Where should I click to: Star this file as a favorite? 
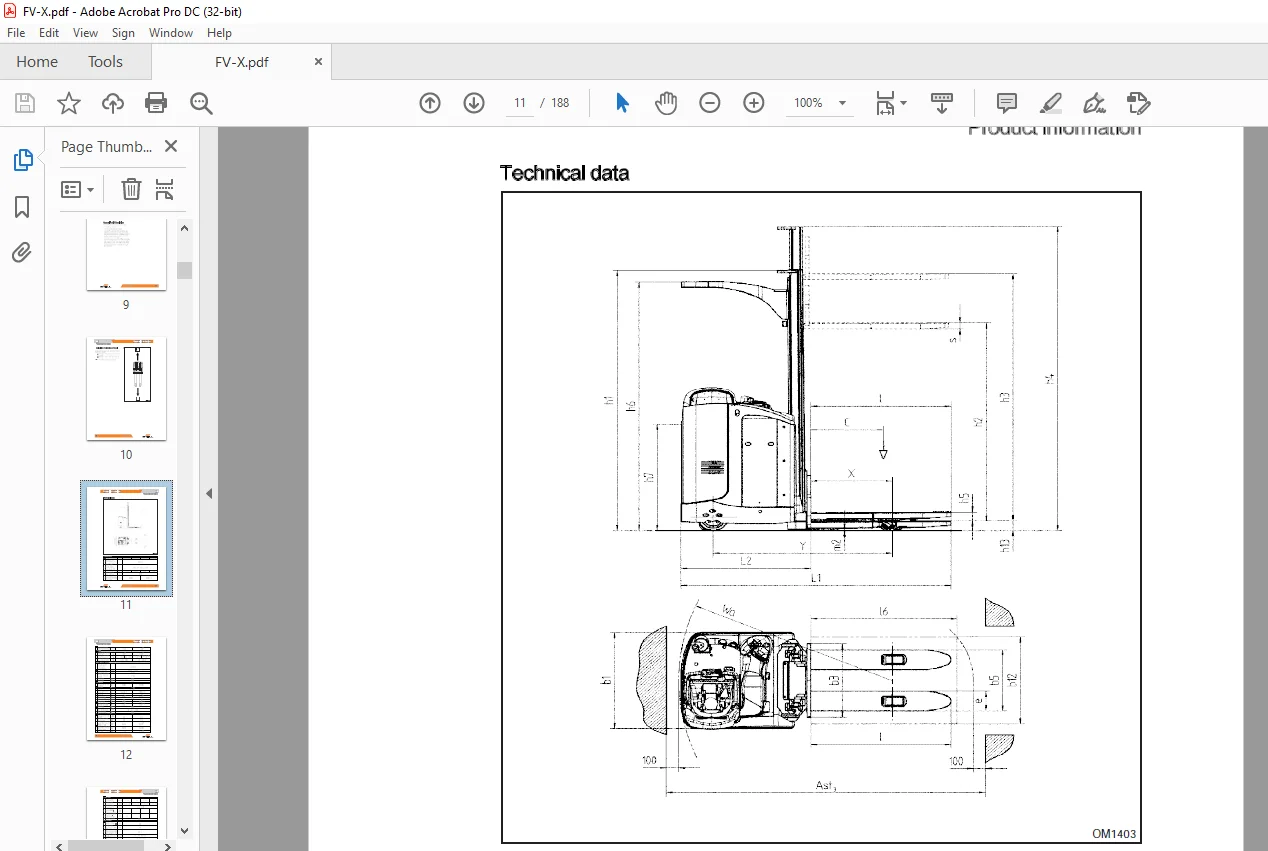pyautogui.click(x=69, y=103)
